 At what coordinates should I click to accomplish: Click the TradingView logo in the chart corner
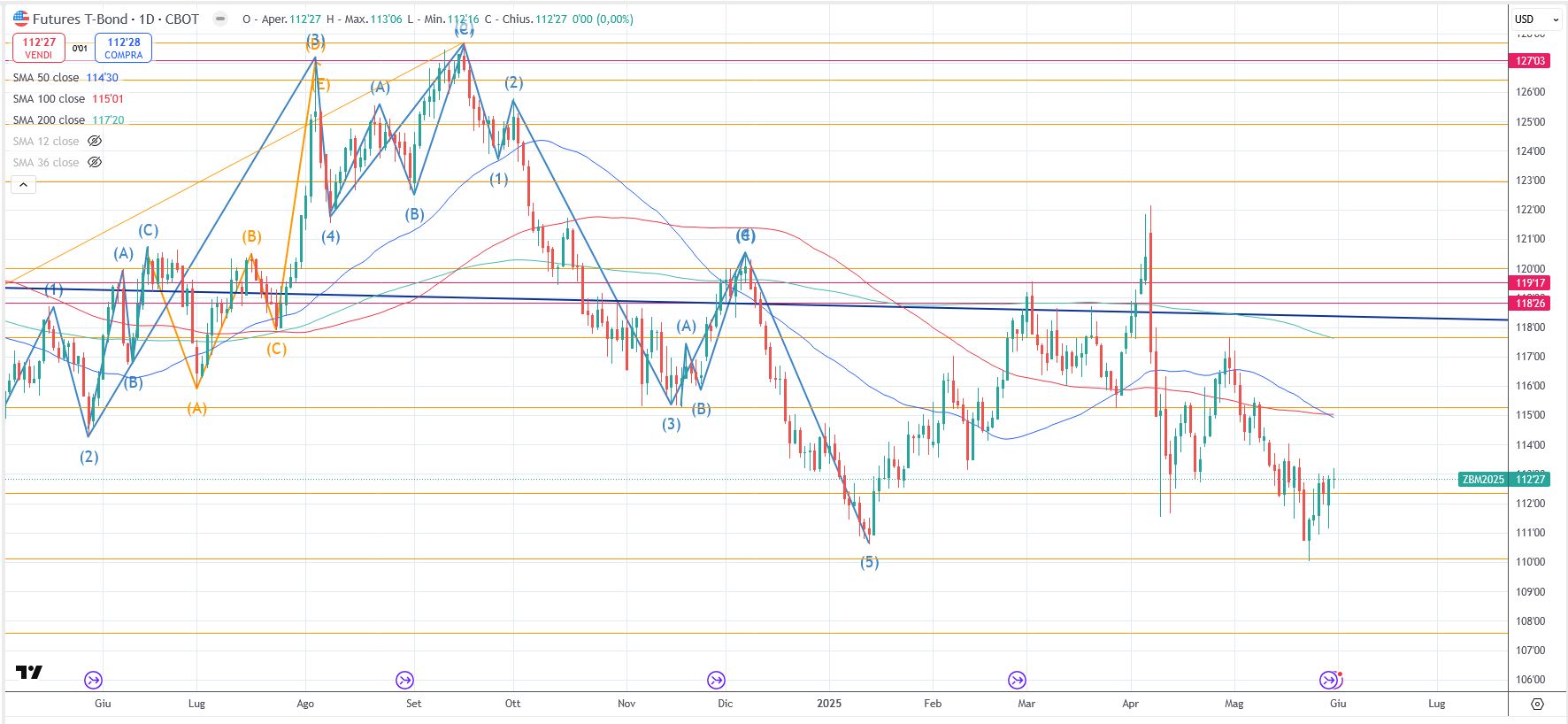29,673
